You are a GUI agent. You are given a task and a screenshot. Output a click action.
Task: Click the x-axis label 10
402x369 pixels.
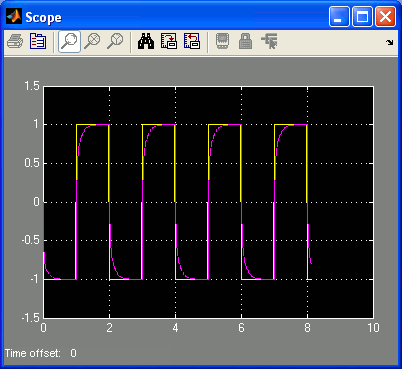(x=373, y=328)
